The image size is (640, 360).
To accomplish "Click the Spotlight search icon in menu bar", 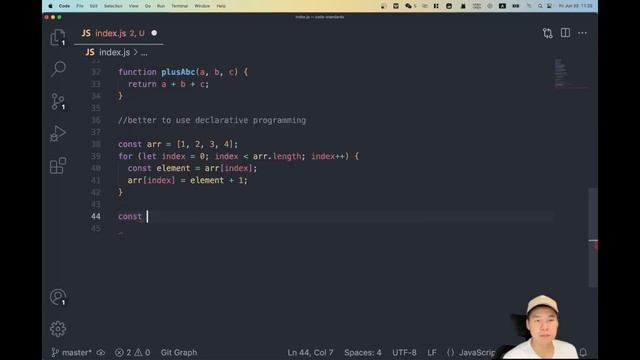I will [540, 6].
